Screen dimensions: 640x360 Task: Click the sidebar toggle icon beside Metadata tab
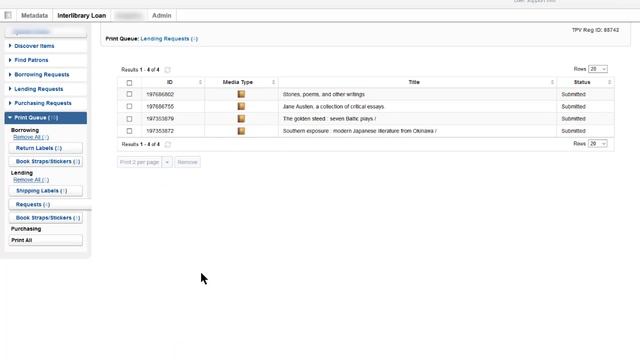pyautogui.click(x=8, y=15)
